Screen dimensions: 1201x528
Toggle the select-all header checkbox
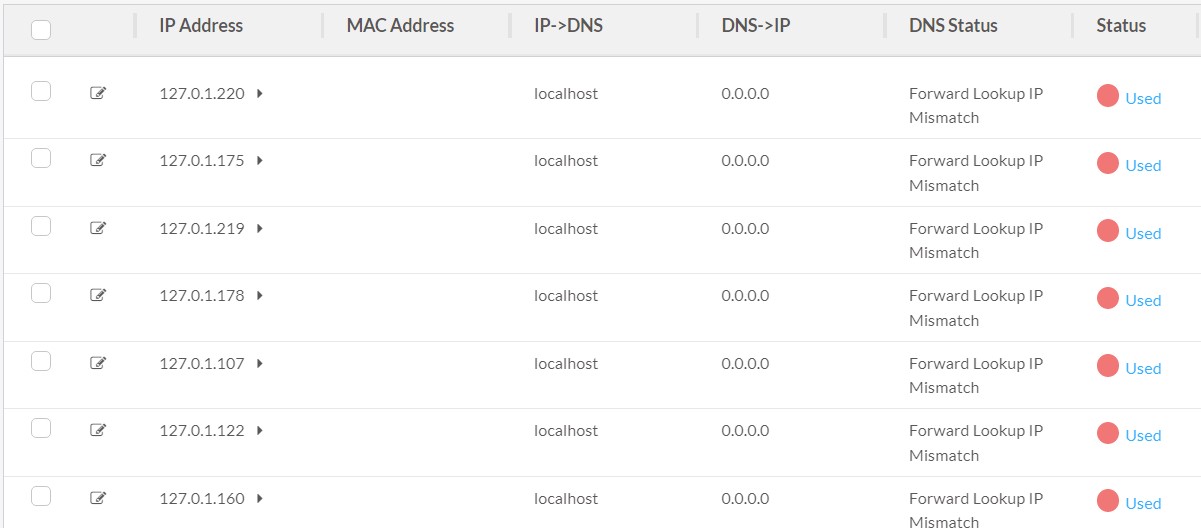point(41,30)
